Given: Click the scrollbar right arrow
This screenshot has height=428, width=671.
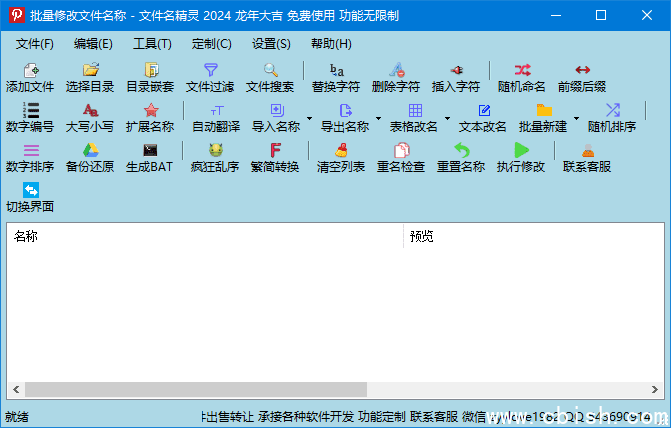Looking at the screenshot, I should coord(655,389).
